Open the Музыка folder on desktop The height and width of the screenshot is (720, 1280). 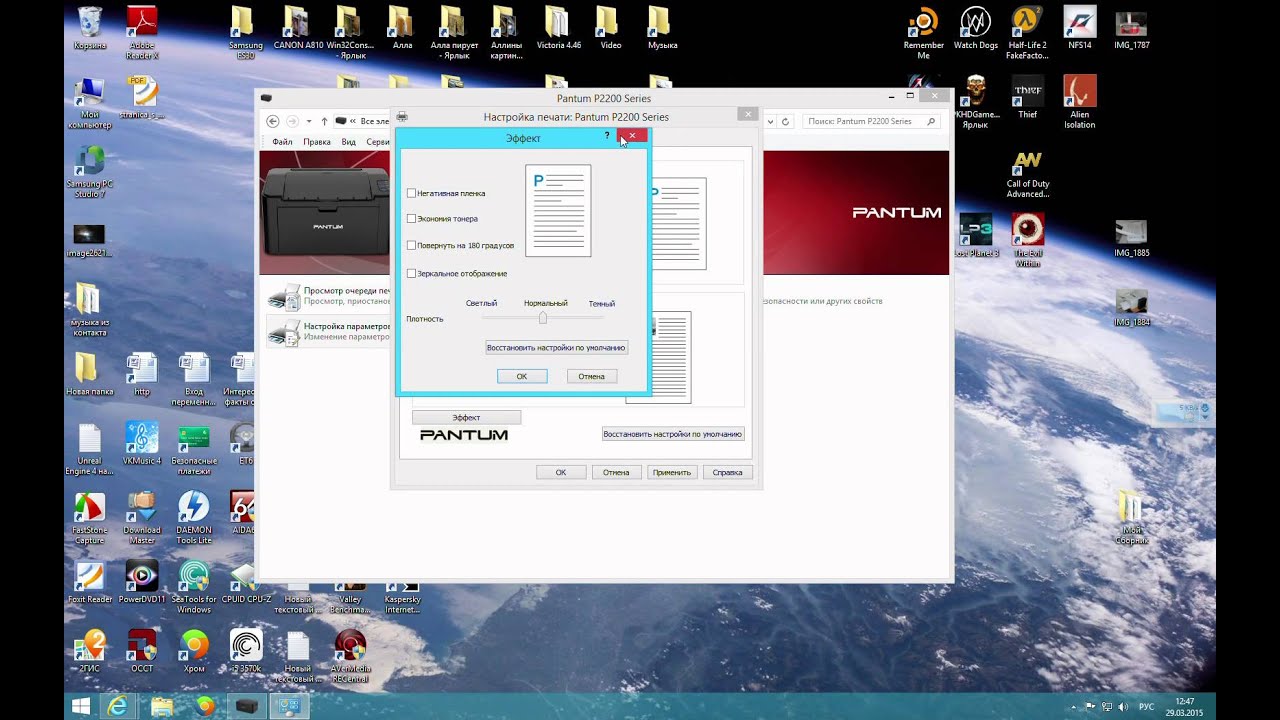(662, 28)
